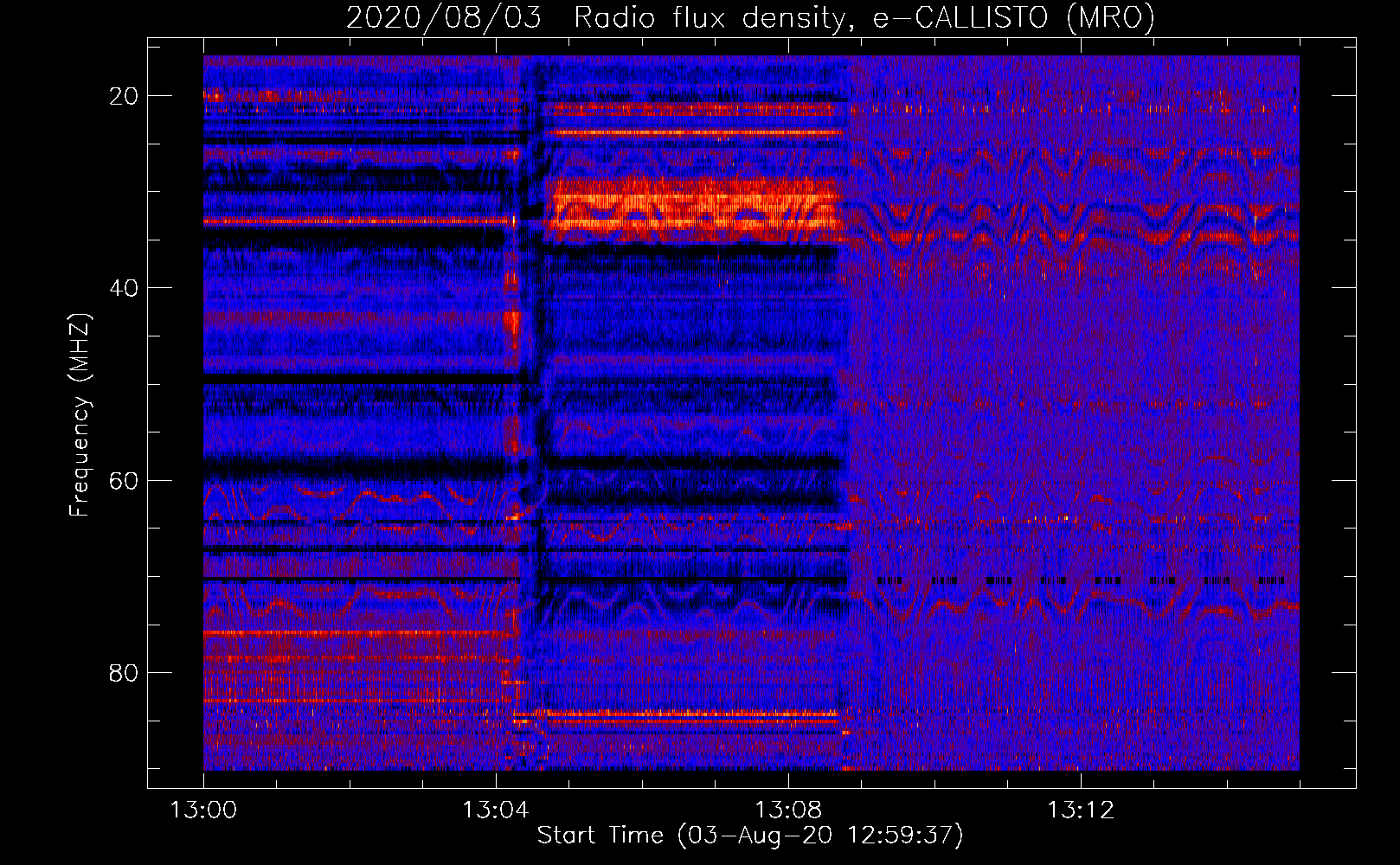This screenshot has width=1400, height=865.
Task: Click the frequency tick label "20"
Action: (x=124, y=96)
